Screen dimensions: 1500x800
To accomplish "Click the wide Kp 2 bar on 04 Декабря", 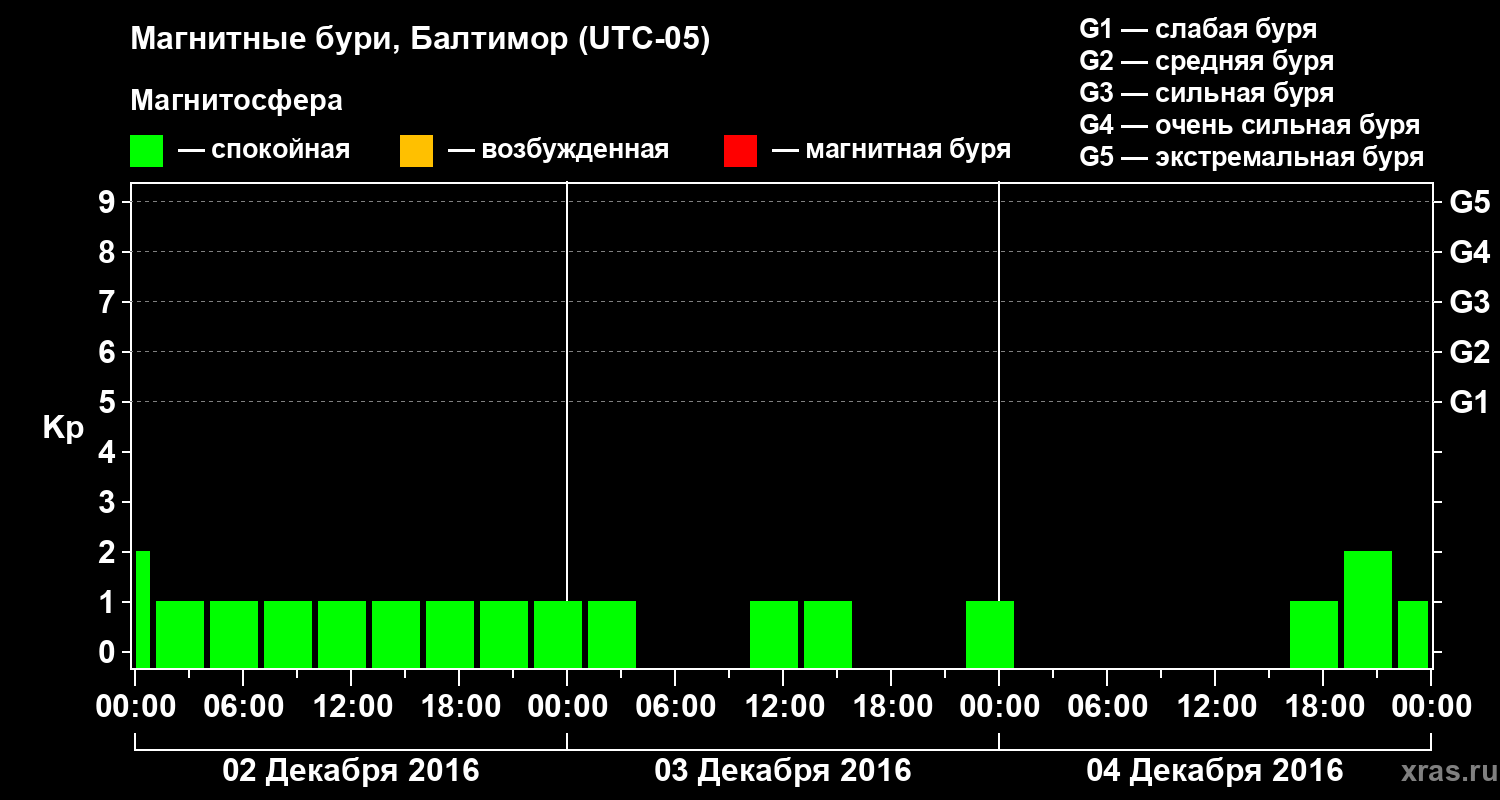I will pyautogui.click(x=1367, y=609).
